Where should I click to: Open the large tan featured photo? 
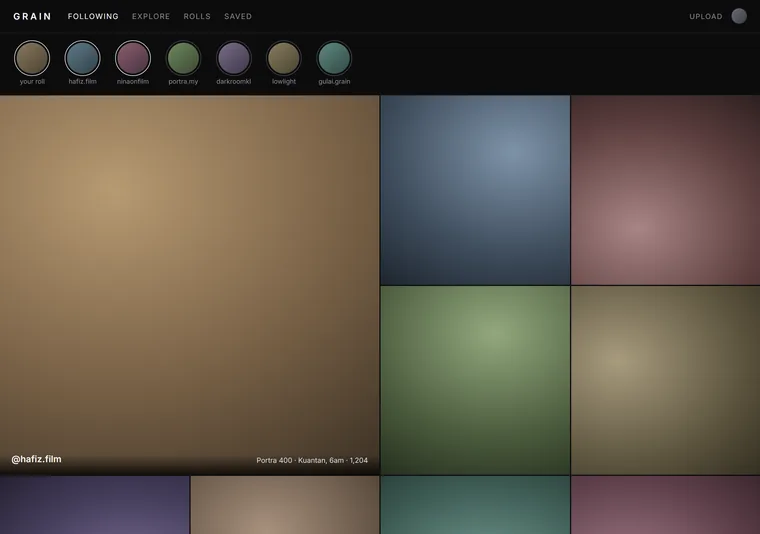pyautogui.click(x=190, y=285)
